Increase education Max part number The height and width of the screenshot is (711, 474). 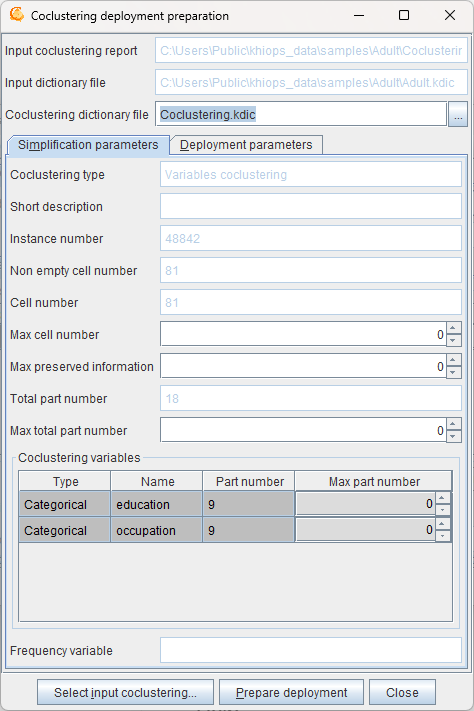pos(443,498)
